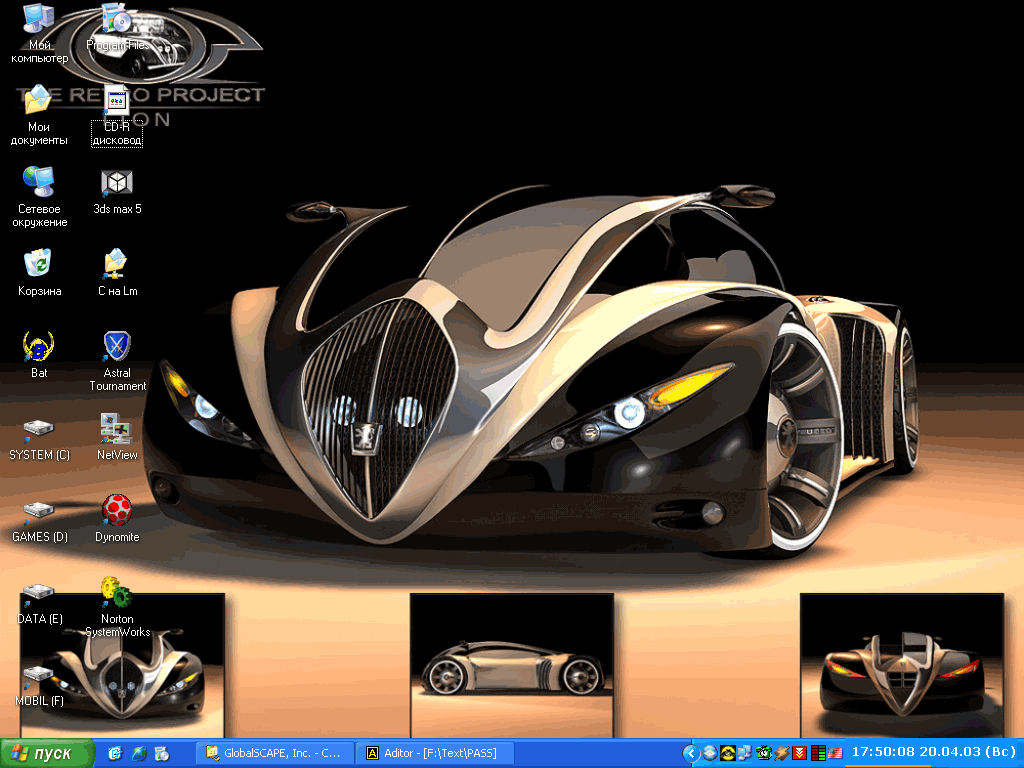
Task: Select the Мои документы folder icon
Action: (39, 116)
